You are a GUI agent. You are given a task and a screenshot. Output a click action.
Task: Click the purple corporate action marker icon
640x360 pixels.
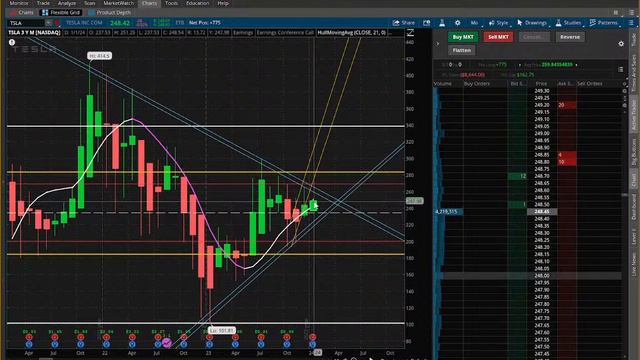tap(167, 343)
